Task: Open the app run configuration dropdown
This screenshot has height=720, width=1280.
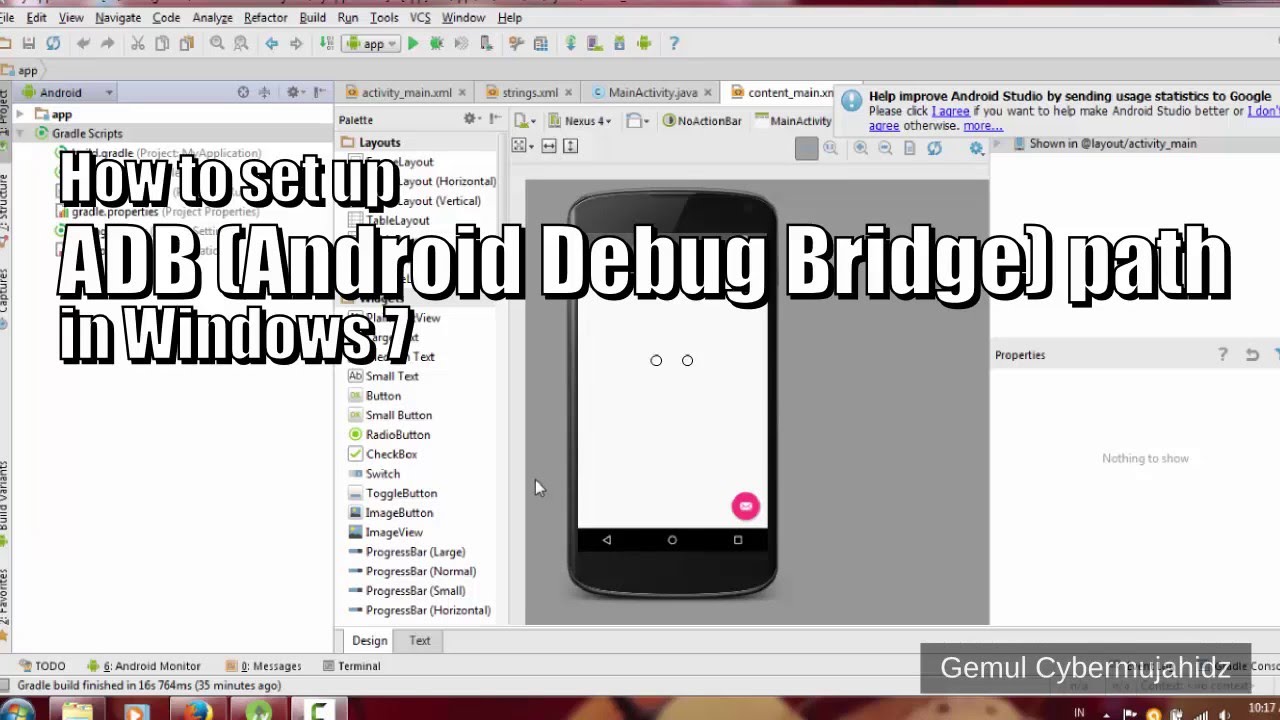Action: point(371,44)
